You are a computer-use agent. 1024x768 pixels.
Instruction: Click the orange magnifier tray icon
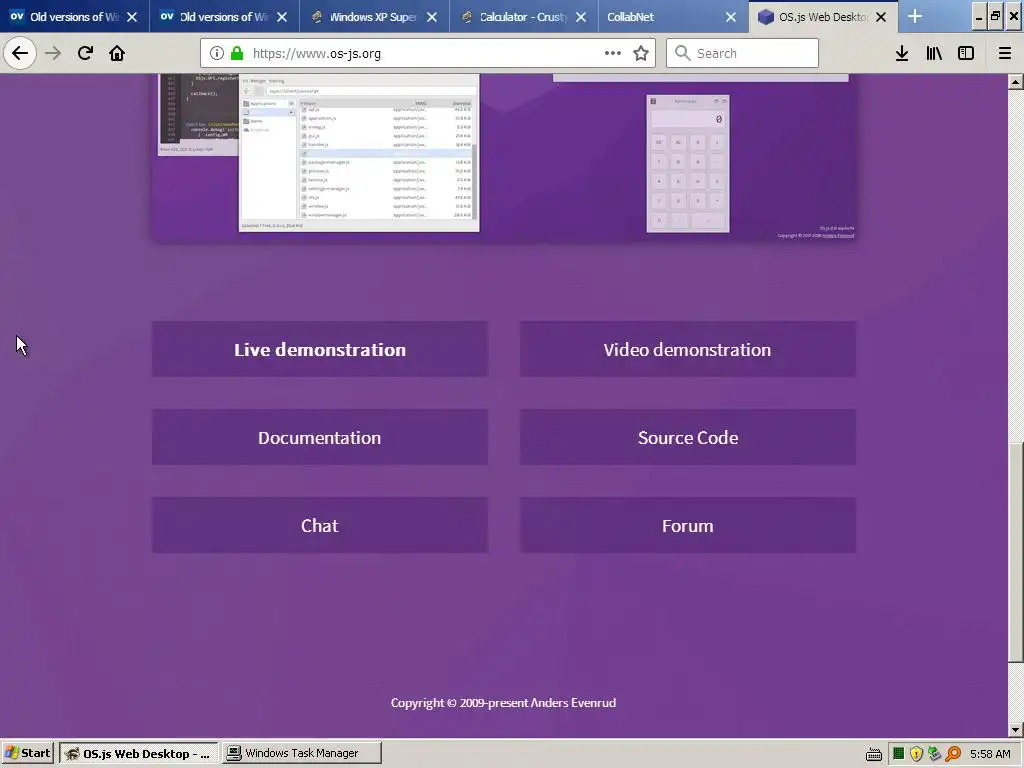click(x=953, y=754)
